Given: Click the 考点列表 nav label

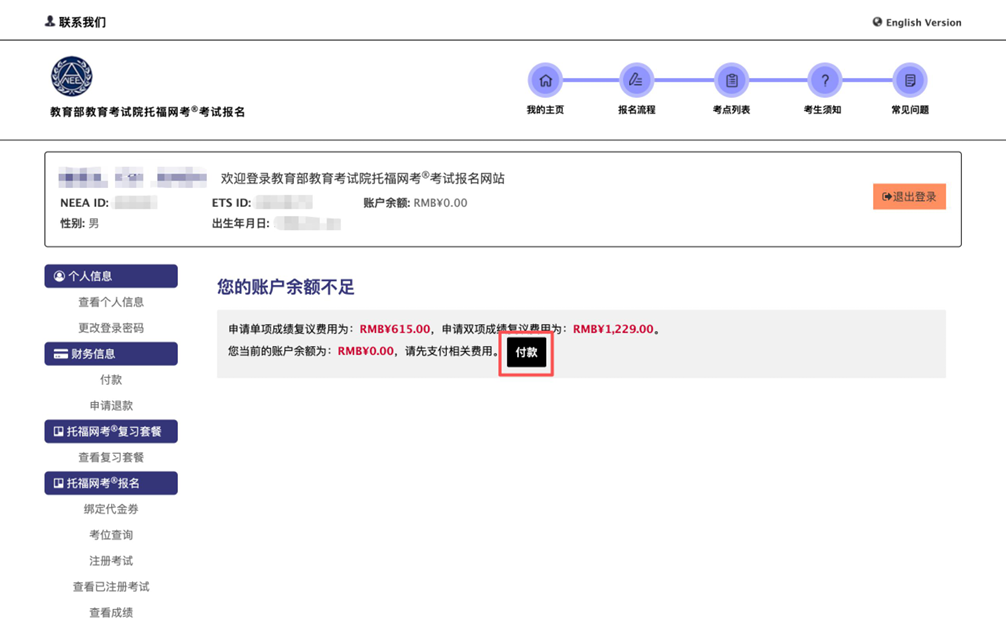Looking at the screenshot, I should click(x=731, y=110).
